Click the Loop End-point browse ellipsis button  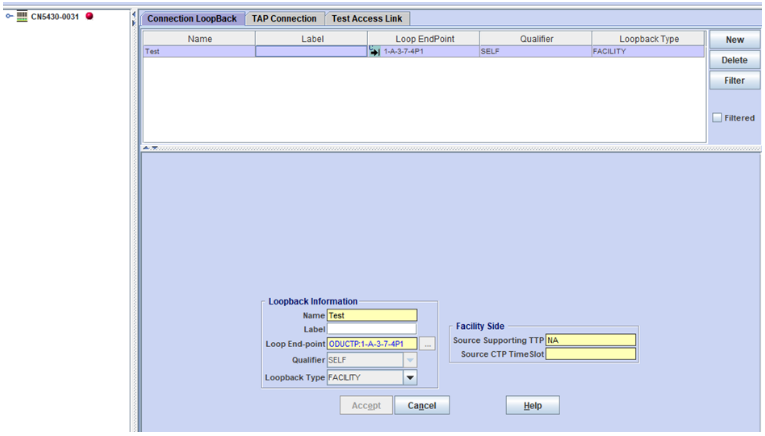[427, 344]
